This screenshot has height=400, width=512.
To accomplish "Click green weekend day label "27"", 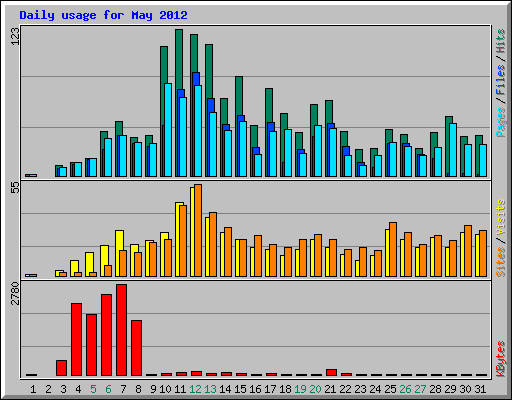I will coord(420,389).
